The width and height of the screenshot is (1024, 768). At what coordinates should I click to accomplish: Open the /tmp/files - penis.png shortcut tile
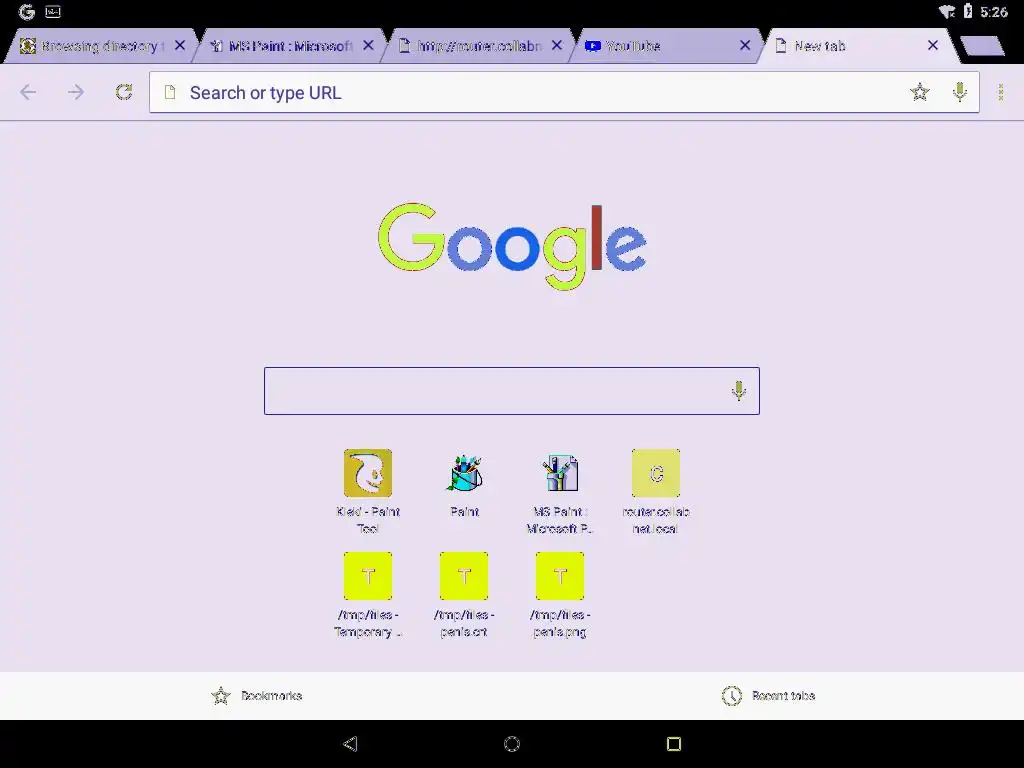click(560, 595)
